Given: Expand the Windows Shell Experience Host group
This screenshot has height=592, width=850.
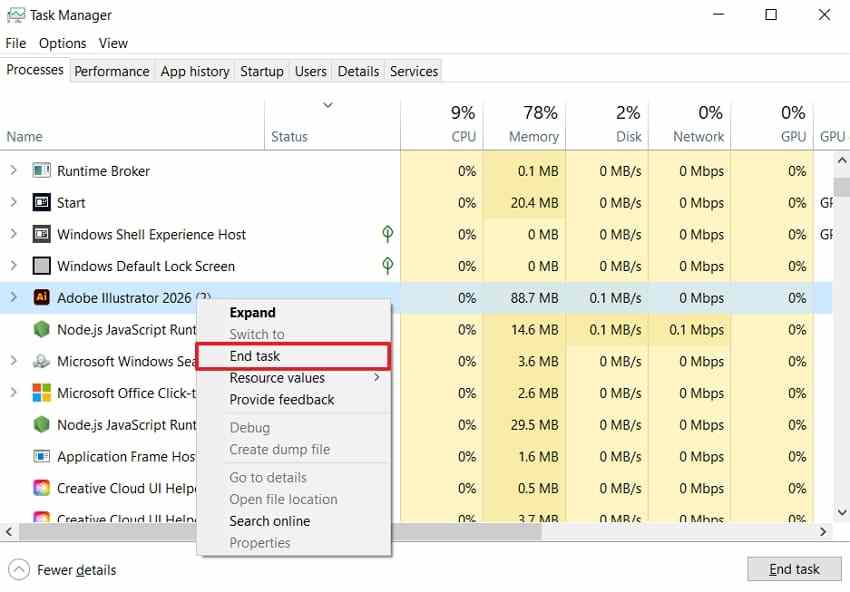Looking at the screenshot, I should click(x=14, y=234).
